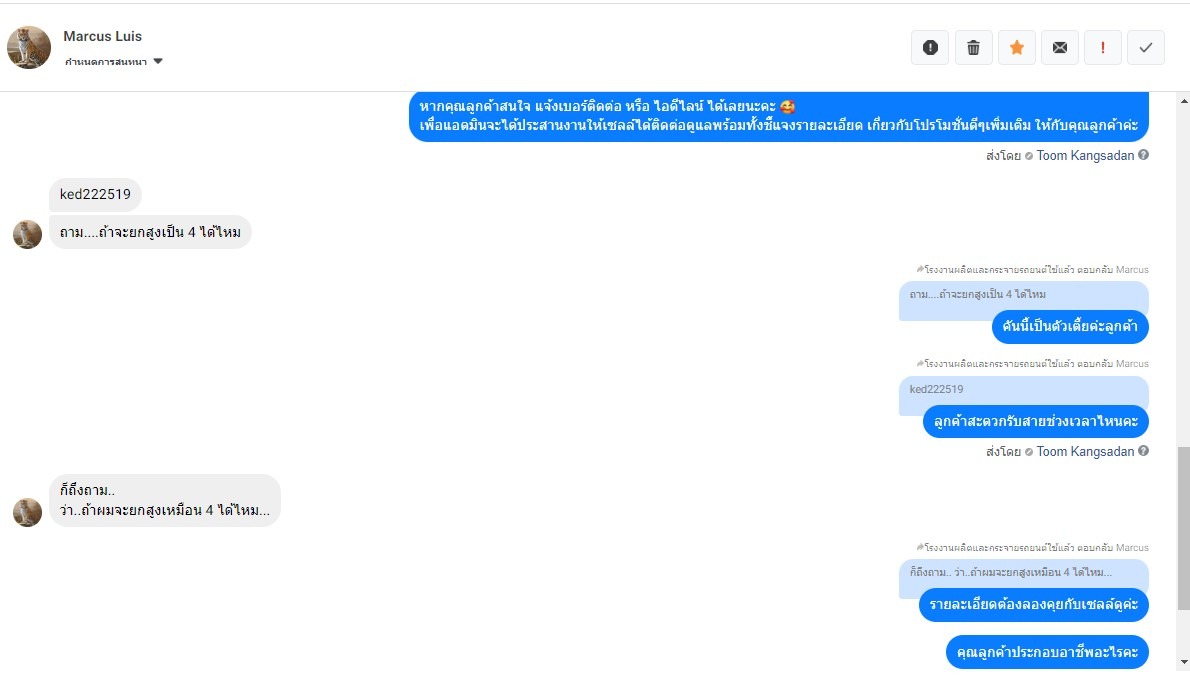This screenshot has width=1190, height=682.
Task: Select the reply bubble คันนี้เป็นตัวเตี้ยค่ะลูกค้า
Action: pos(1069,327)
